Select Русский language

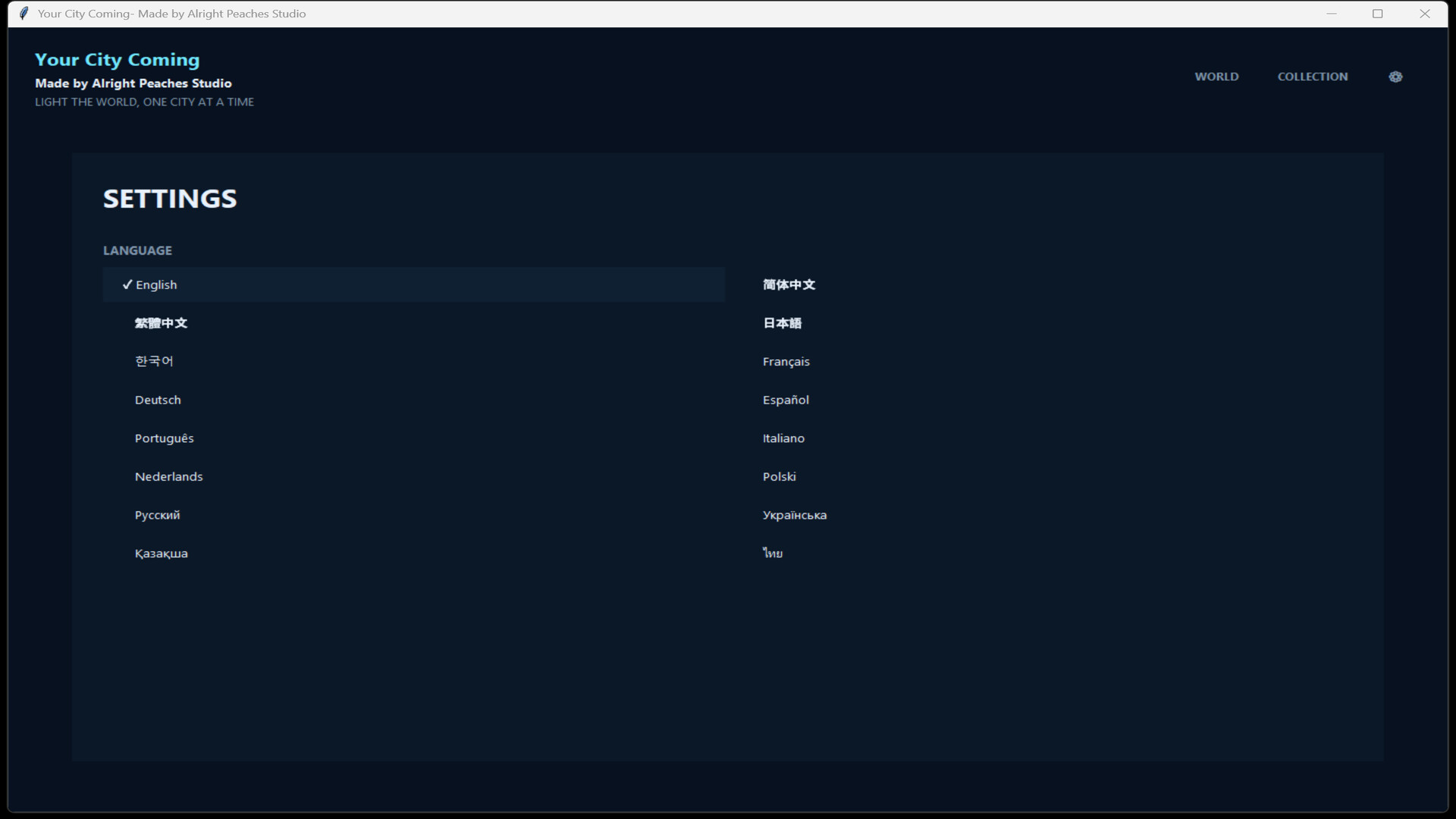click(x=157, y=515)
